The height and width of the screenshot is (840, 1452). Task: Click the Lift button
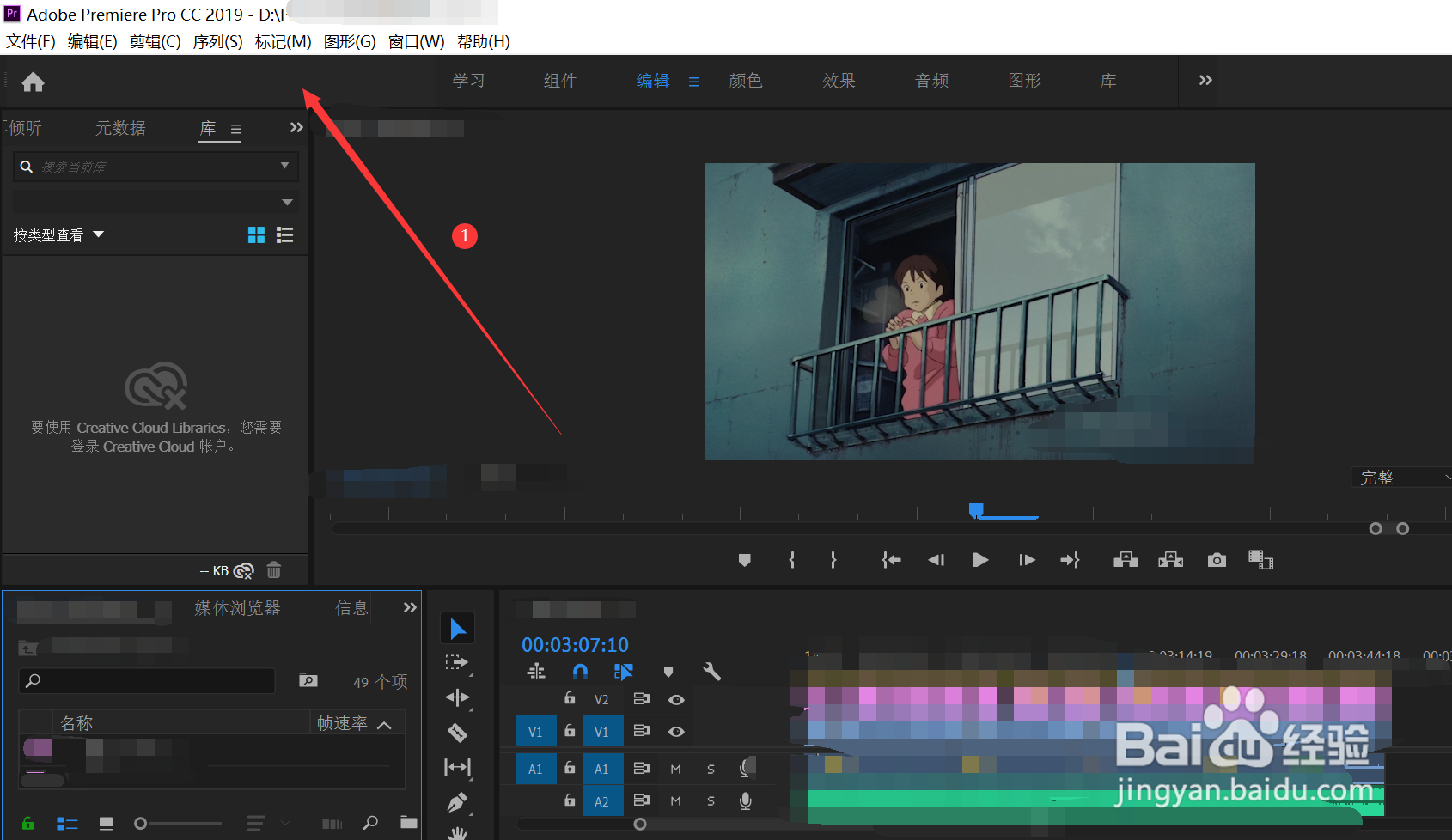tap(1126, 560)
